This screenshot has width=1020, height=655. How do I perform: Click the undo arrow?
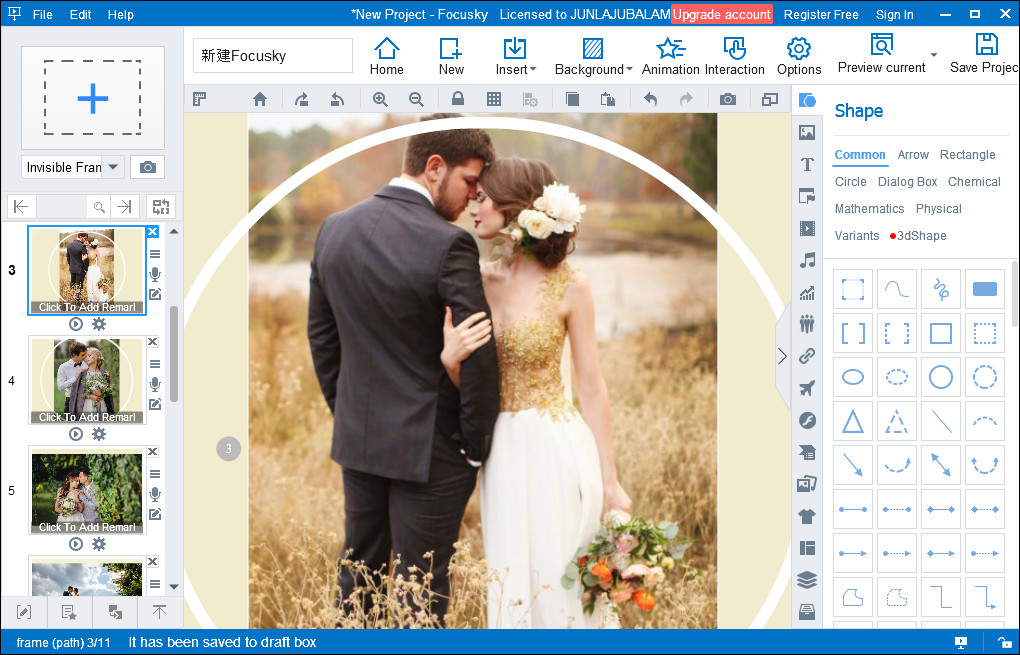pos(651,99)
